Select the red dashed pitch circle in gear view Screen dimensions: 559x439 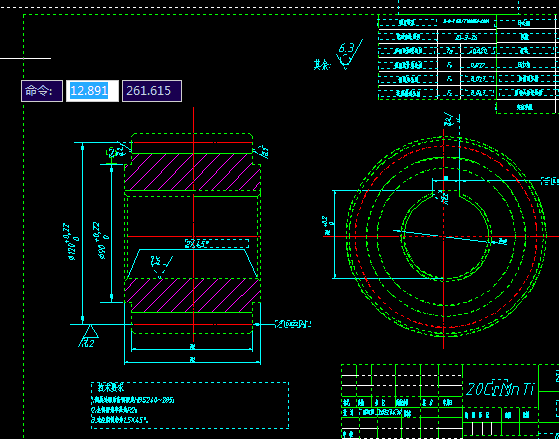(x=446, y=236)
